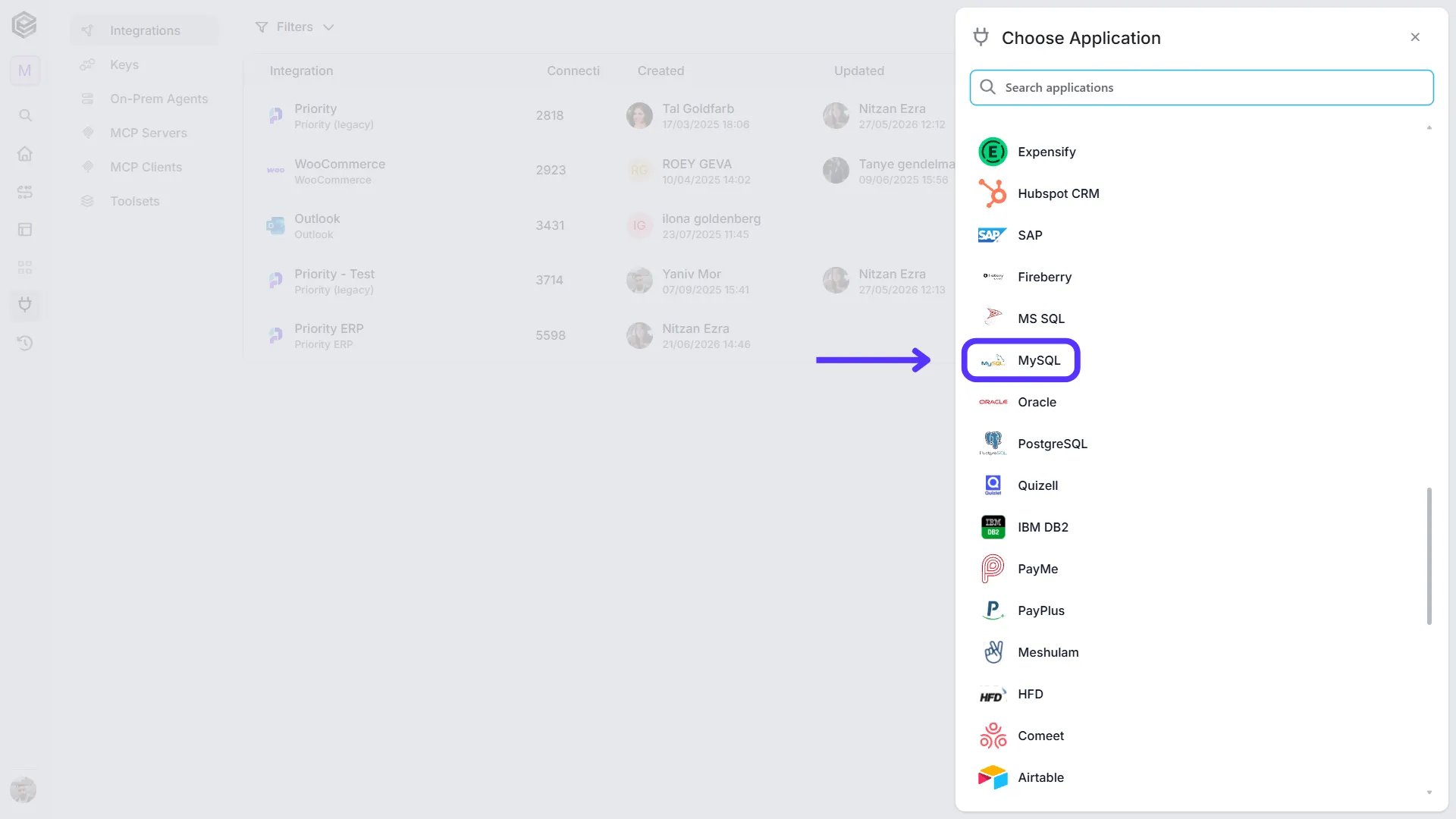Open MCP Clients section
The height and width of the screenshot is (819, 1456).
[144, 167]
